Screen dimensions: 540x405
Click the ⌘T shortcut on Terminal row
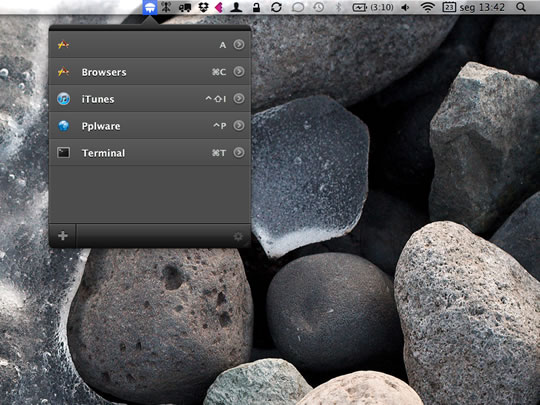(x=219, y=153)
